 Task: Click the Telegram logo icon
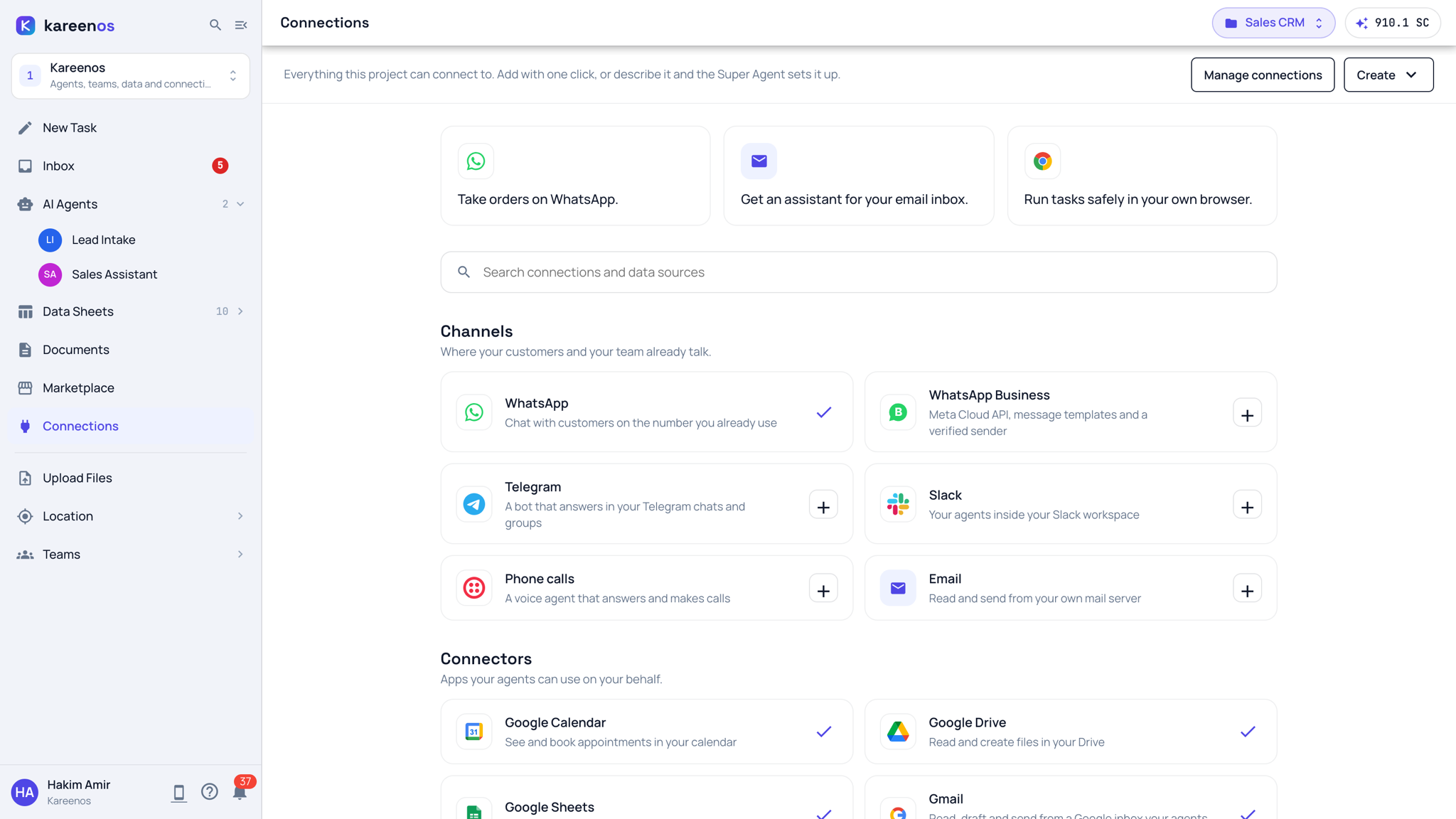pos(474,504)
